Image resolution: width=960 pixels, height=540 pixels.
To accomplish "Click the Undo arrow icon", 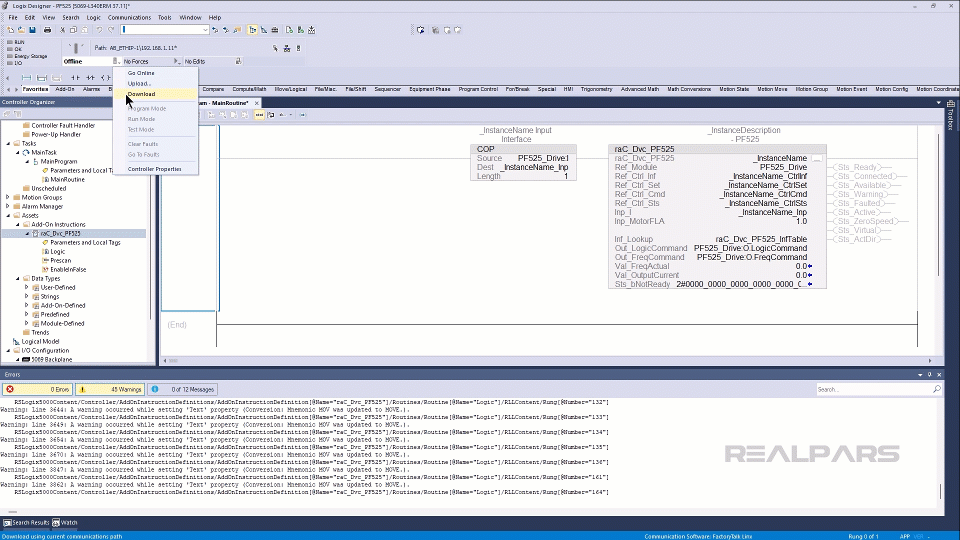I will tap(99, 29).
